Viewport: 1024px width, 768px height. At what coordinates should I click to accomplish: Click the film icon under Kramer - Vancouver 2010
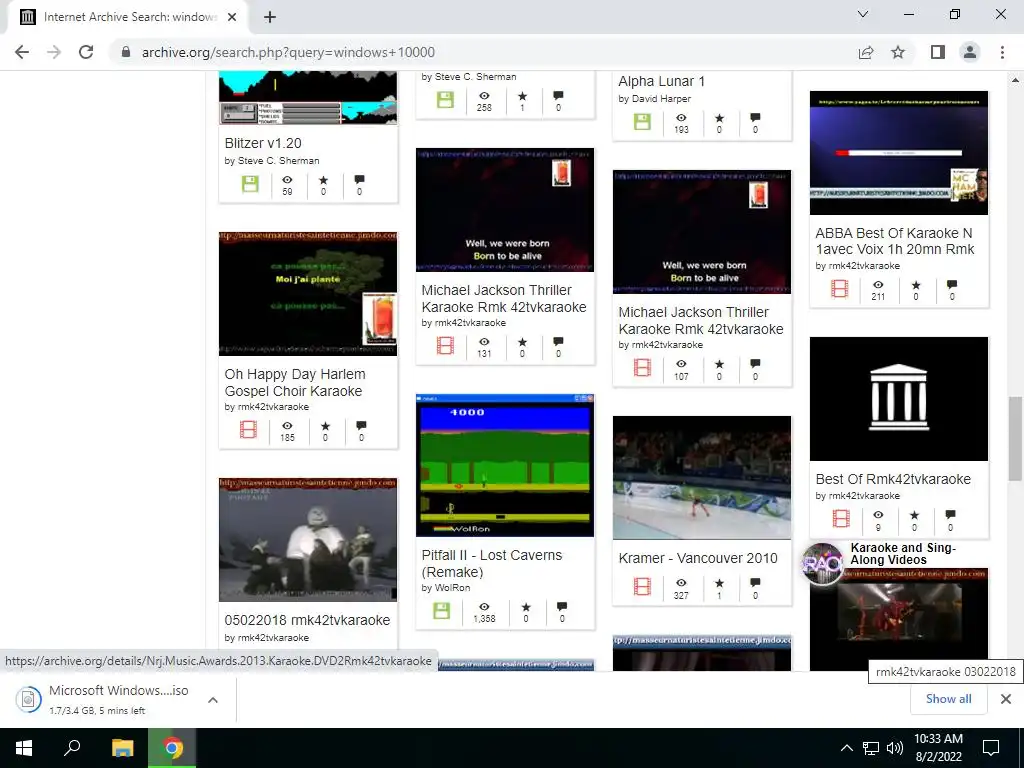tap(642, 586)
